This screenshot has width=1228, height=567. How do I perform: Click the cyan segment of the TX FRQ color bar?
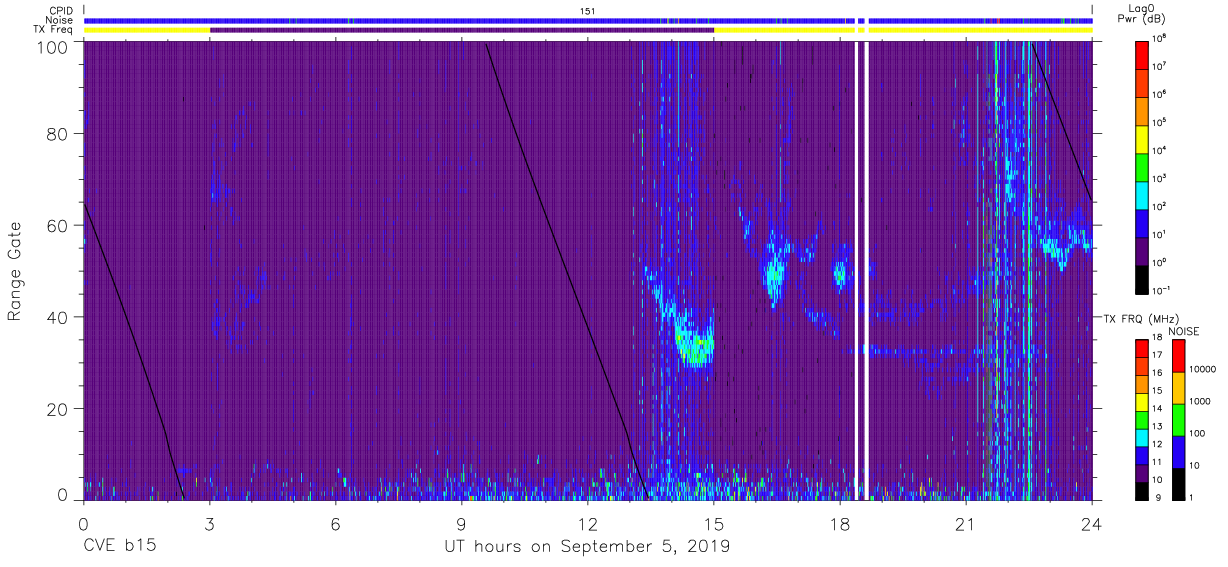pyautogui.click(x=1142, y=437)
